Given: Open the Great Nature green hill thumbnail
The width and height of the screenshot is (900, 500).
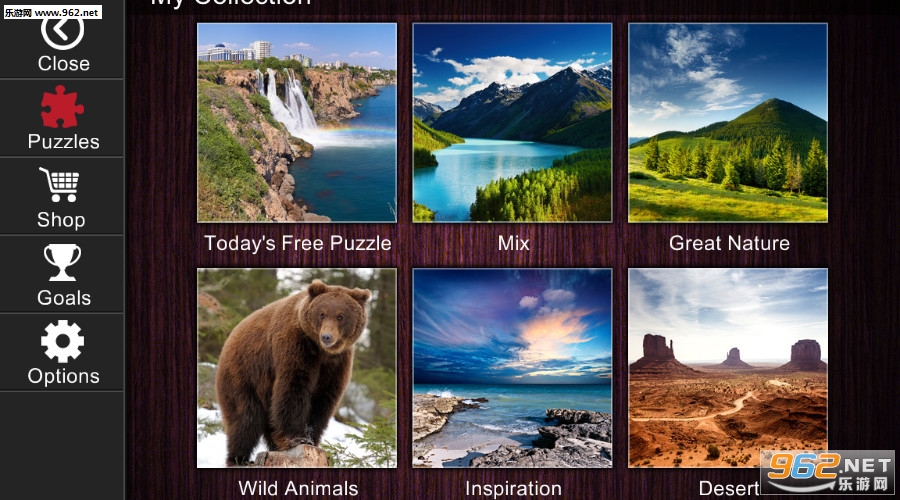Looking at the screenshot, I should point(728,122).
